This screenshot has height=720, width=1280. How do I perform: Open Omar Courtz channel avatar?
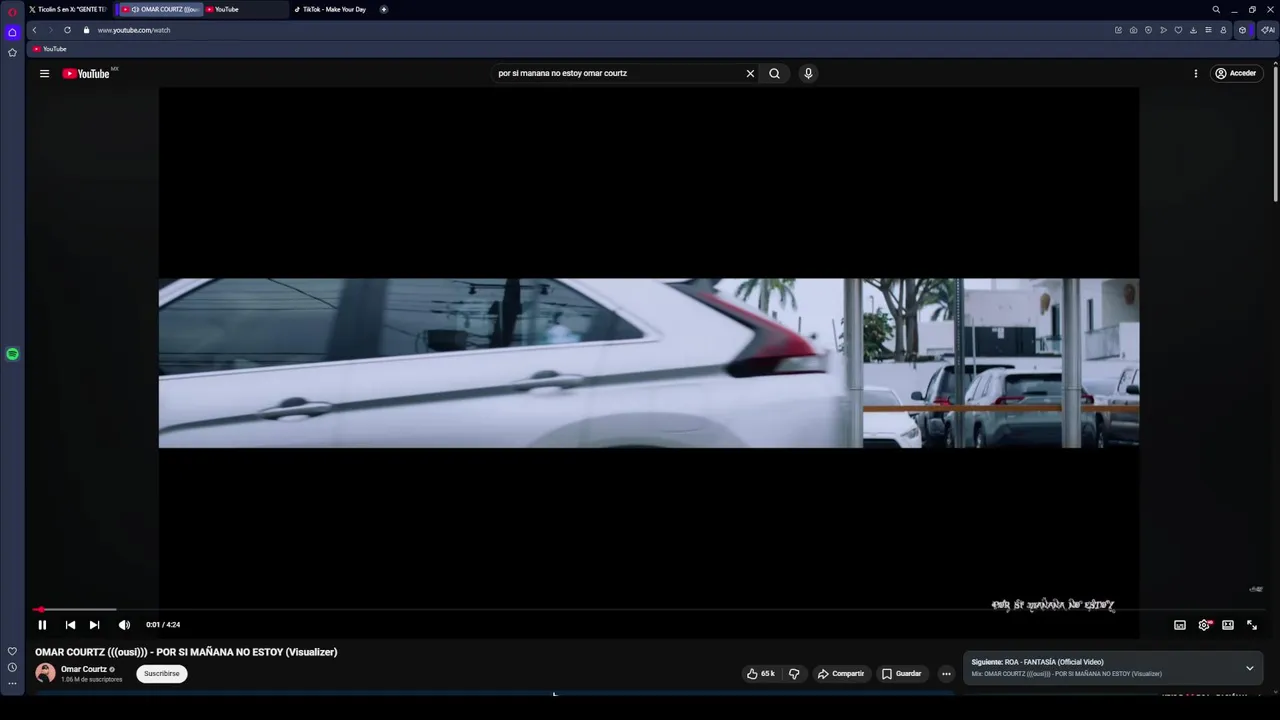point(45,673)
